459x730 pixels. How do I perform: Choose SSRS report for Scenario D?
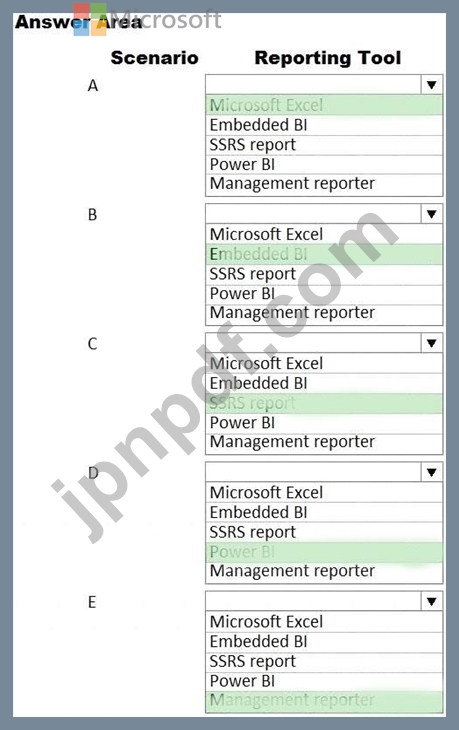pos(324,532)
